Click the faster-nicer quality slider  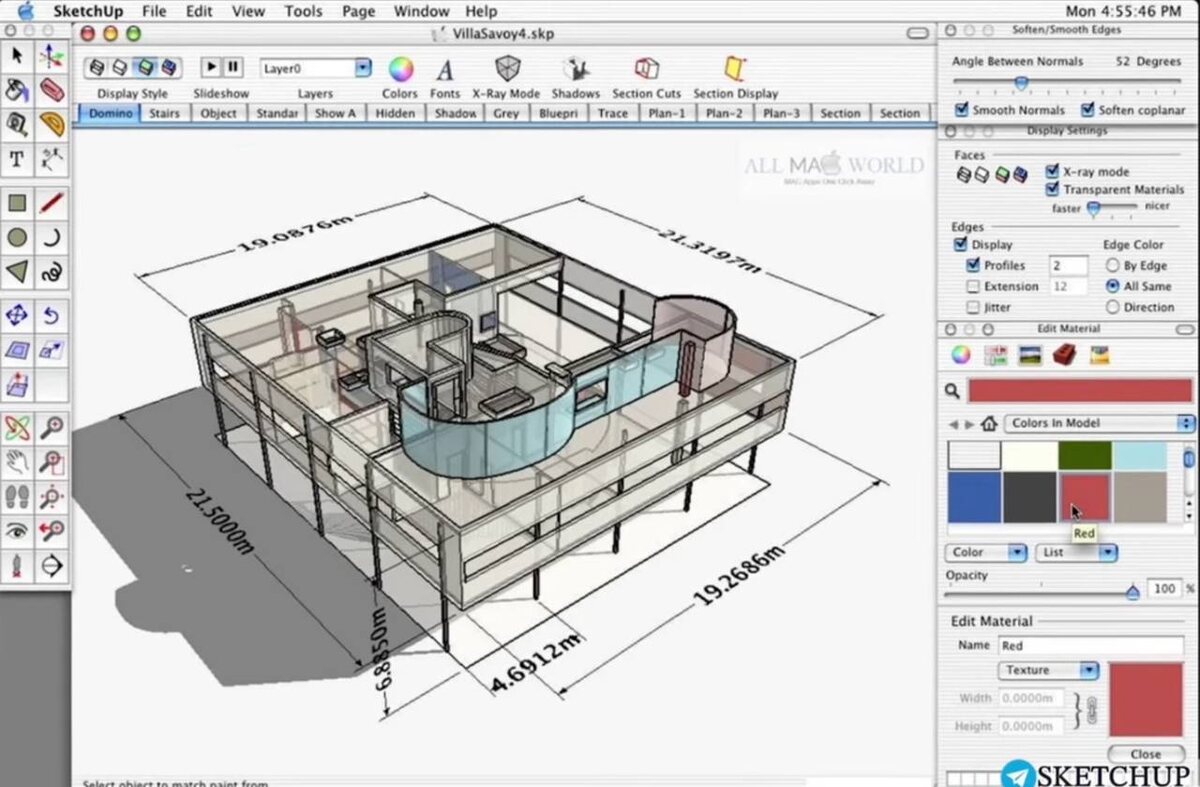pyautogui.click(x=1093, y=208)
